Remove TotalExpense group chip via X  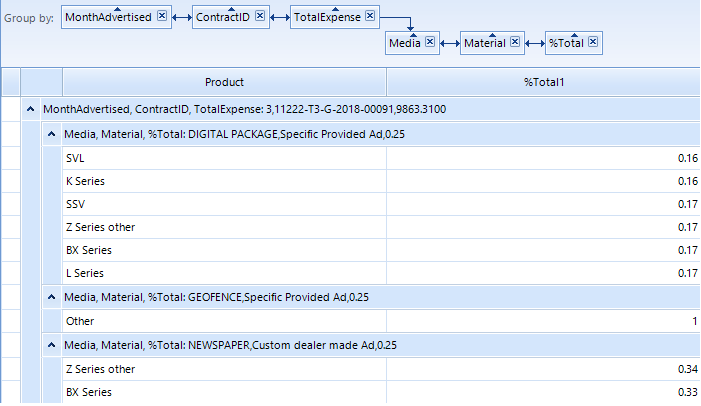370,16
